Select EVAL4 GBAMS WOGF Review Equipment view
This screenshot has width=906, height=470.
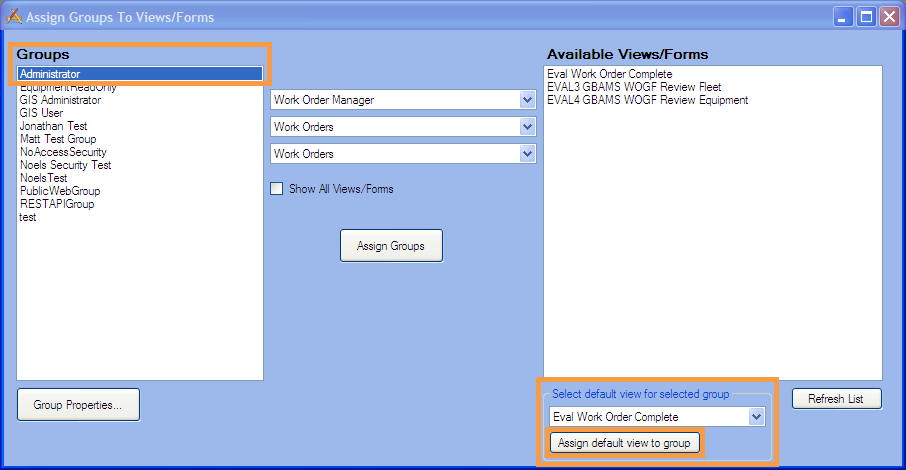tap(647, 100)
